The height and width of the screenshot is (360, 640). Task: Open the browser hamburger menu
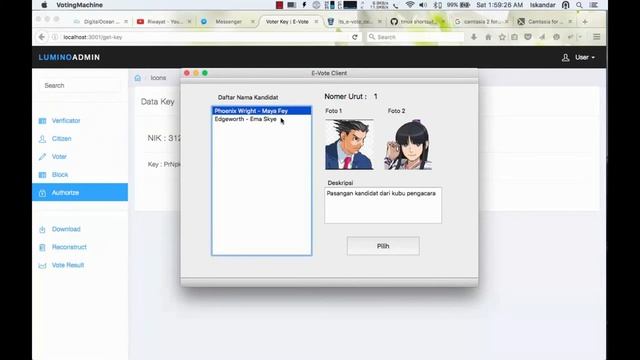click(x=596, y=37)
